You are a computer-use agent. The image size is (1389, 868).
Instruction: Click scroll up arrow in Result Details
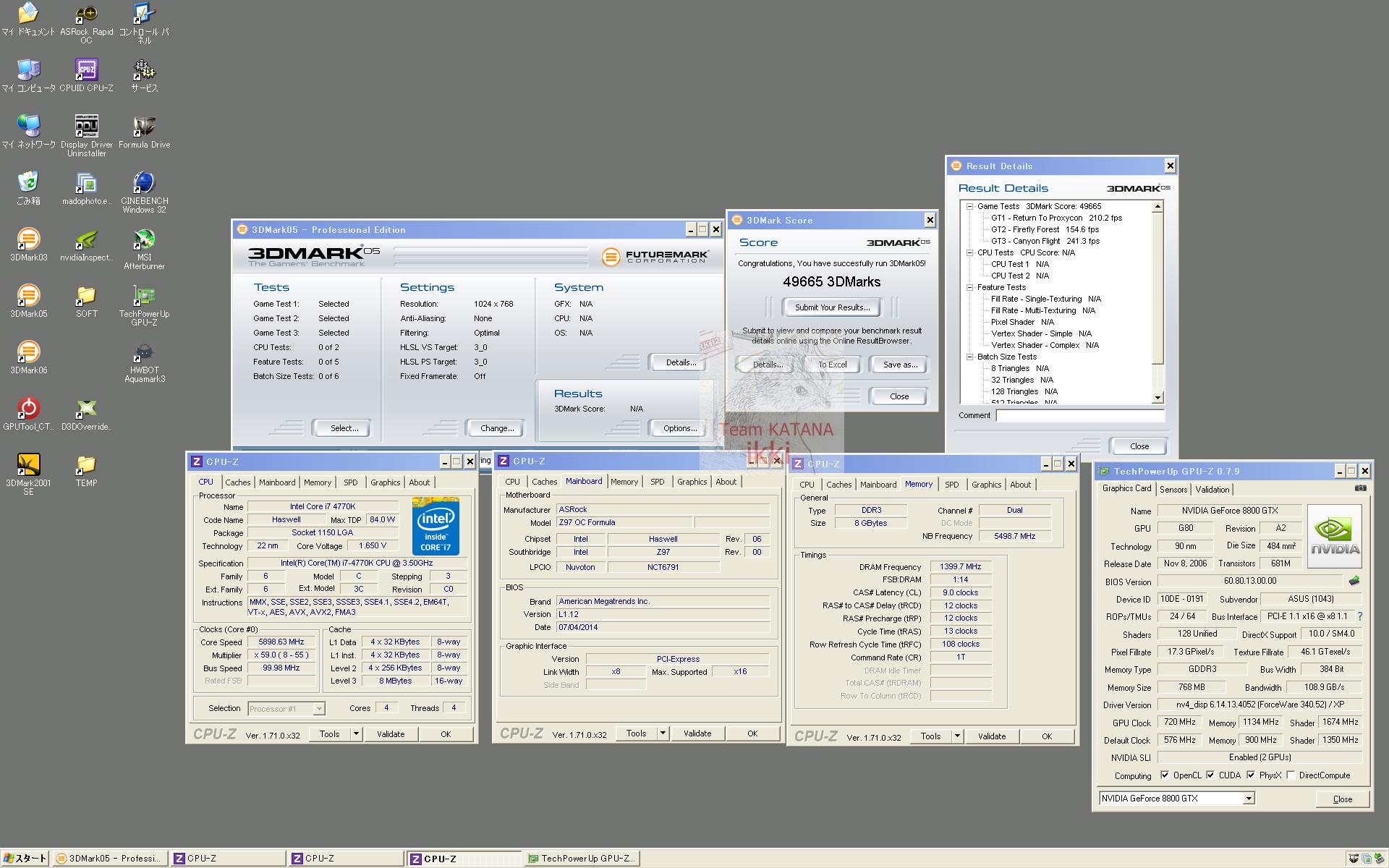[1157, 207]
